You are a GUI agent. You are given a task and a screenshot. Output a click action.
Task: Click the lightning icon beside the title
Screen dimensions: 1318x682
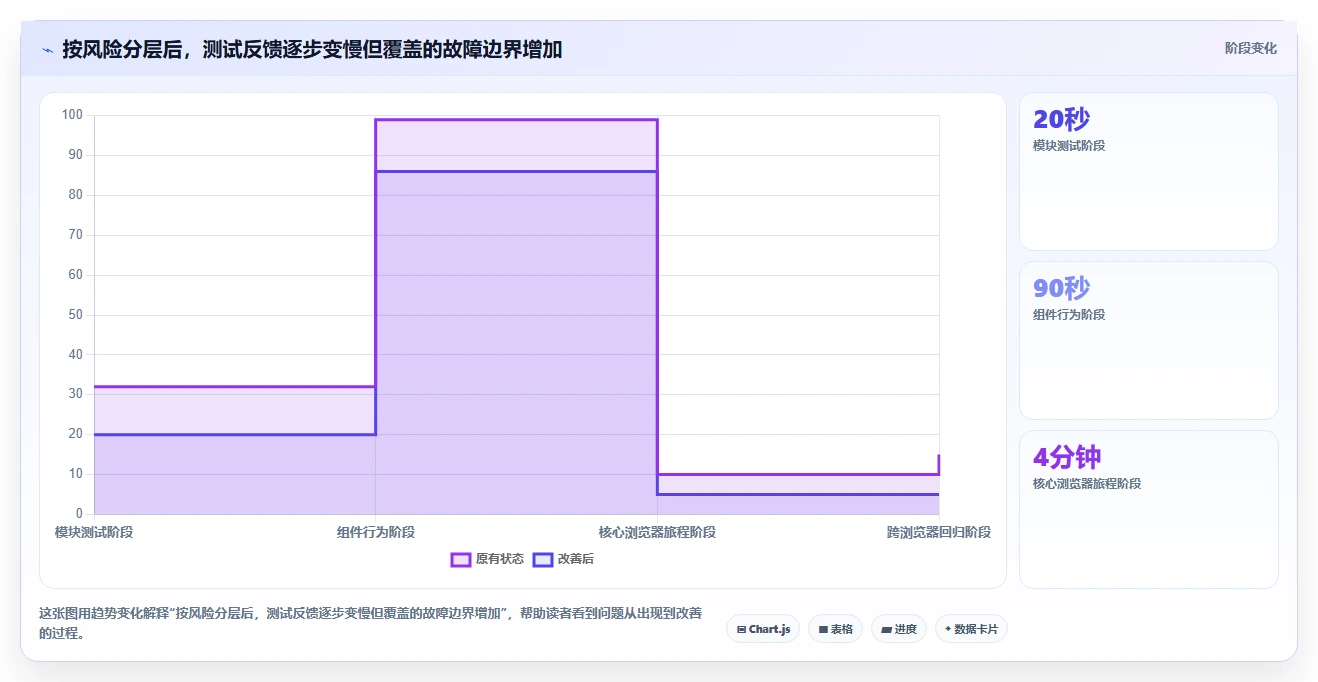[47, 49]
